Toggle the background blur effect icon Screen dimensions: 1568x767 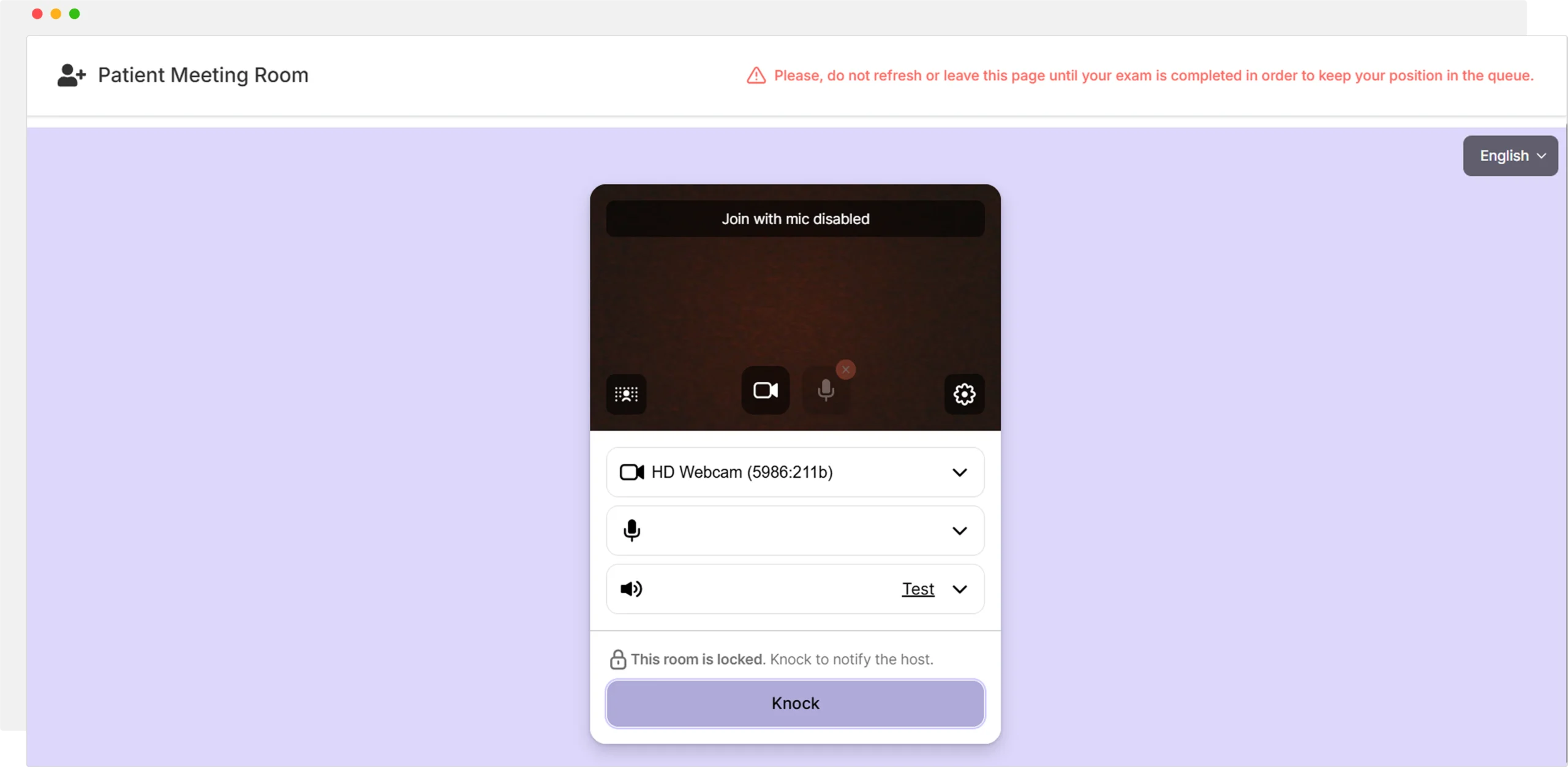point(626,394)
